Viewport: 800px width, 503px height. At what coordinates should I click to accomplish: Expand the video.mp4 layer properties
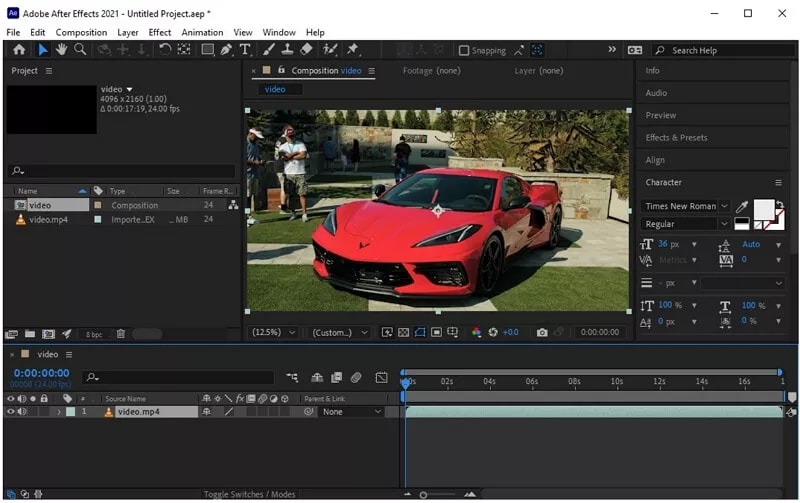click(x=58, y=412)
